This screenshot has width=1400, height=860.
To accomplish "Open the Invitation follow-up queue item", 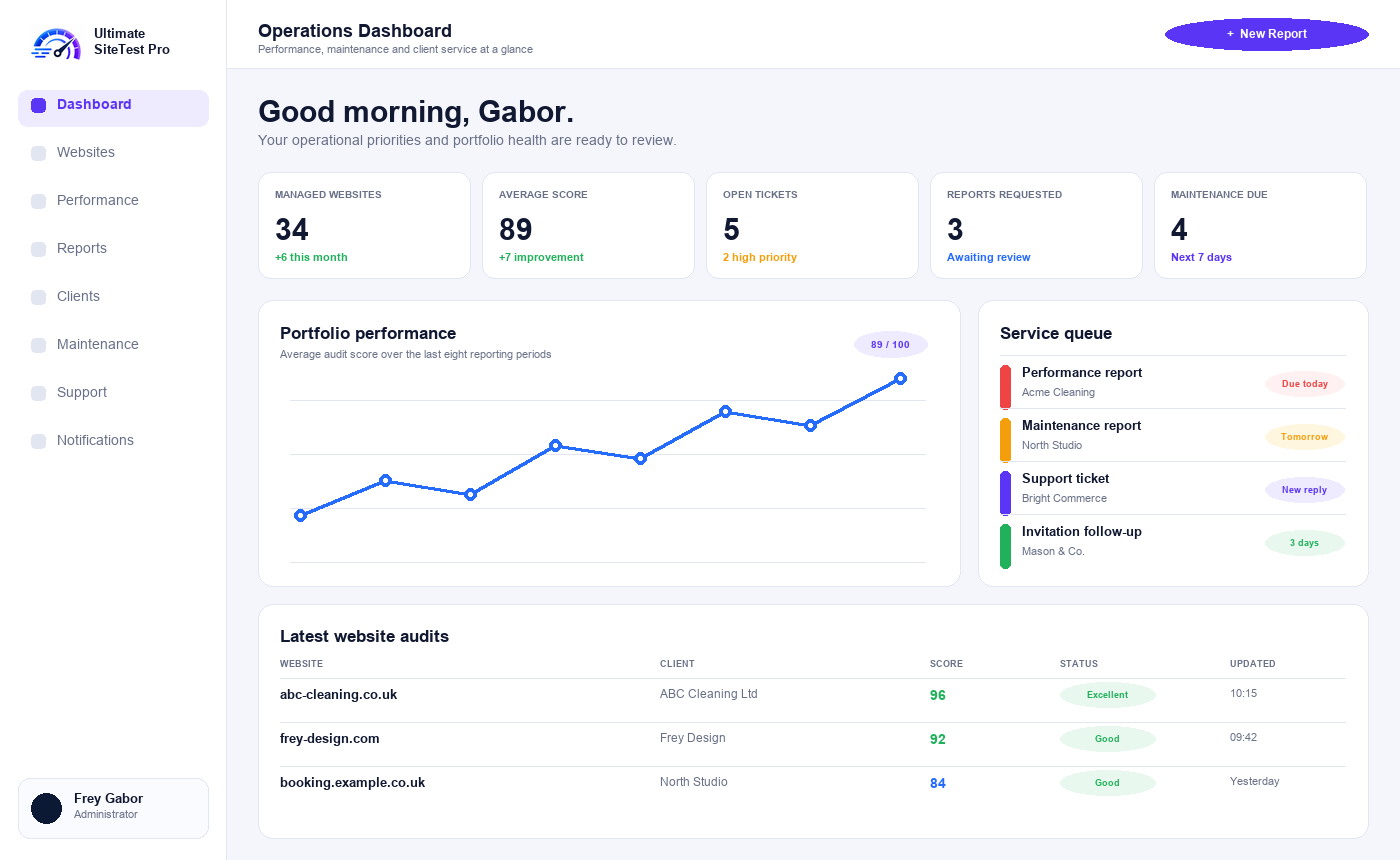I will (1173, 541).
